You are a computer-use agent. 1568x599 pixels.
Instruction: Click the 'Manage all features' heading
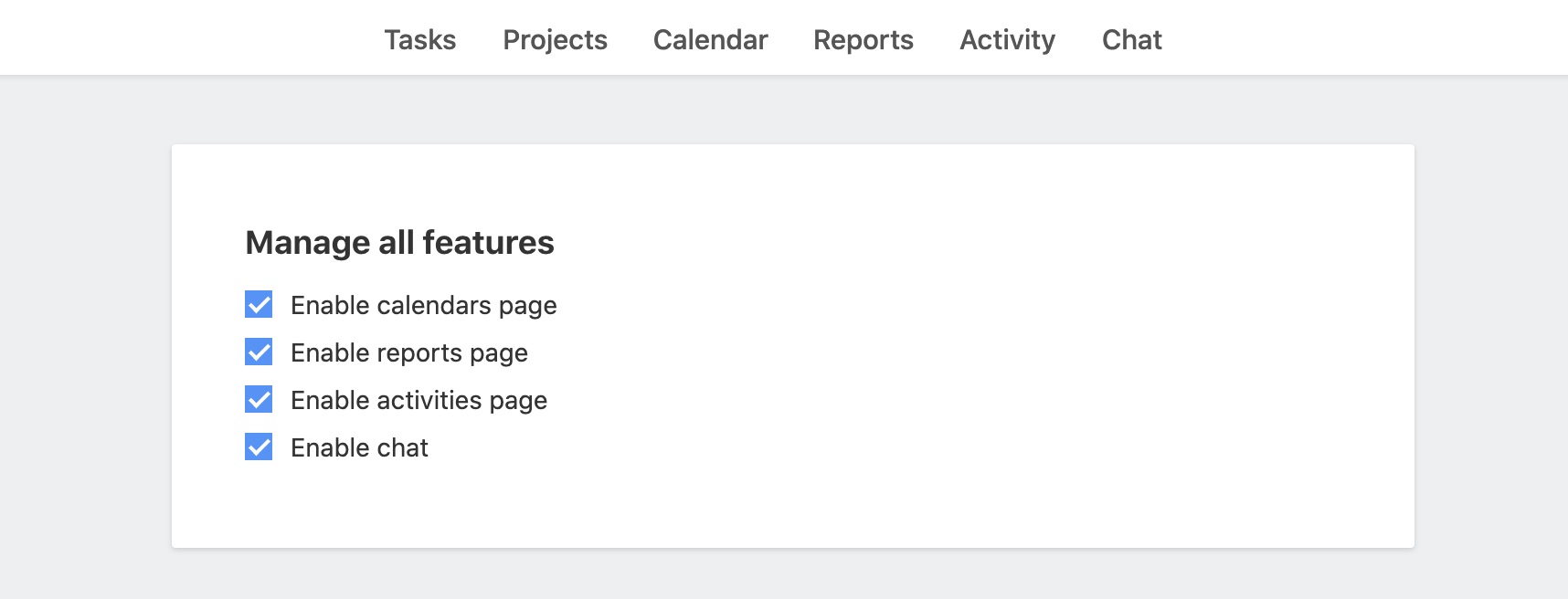(399, 243)
